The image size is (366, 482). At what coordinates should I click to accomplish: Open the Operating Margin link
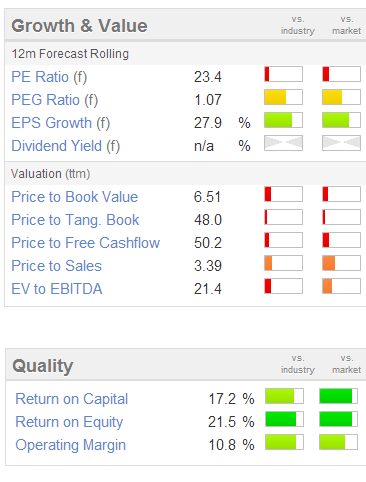[71, 445]
